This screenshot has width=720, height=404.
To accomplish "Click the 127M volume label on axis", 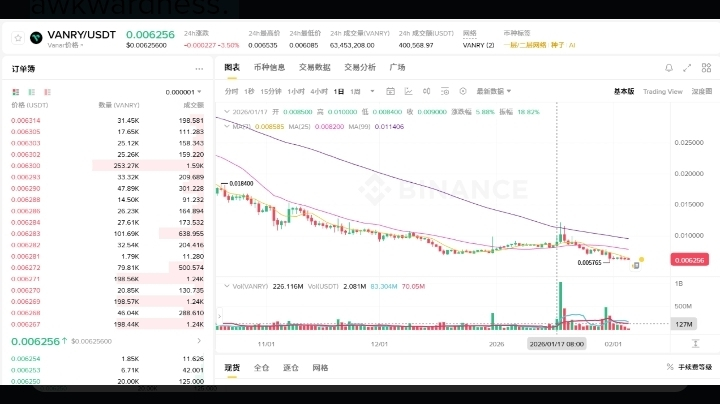I will pos(684,324).
